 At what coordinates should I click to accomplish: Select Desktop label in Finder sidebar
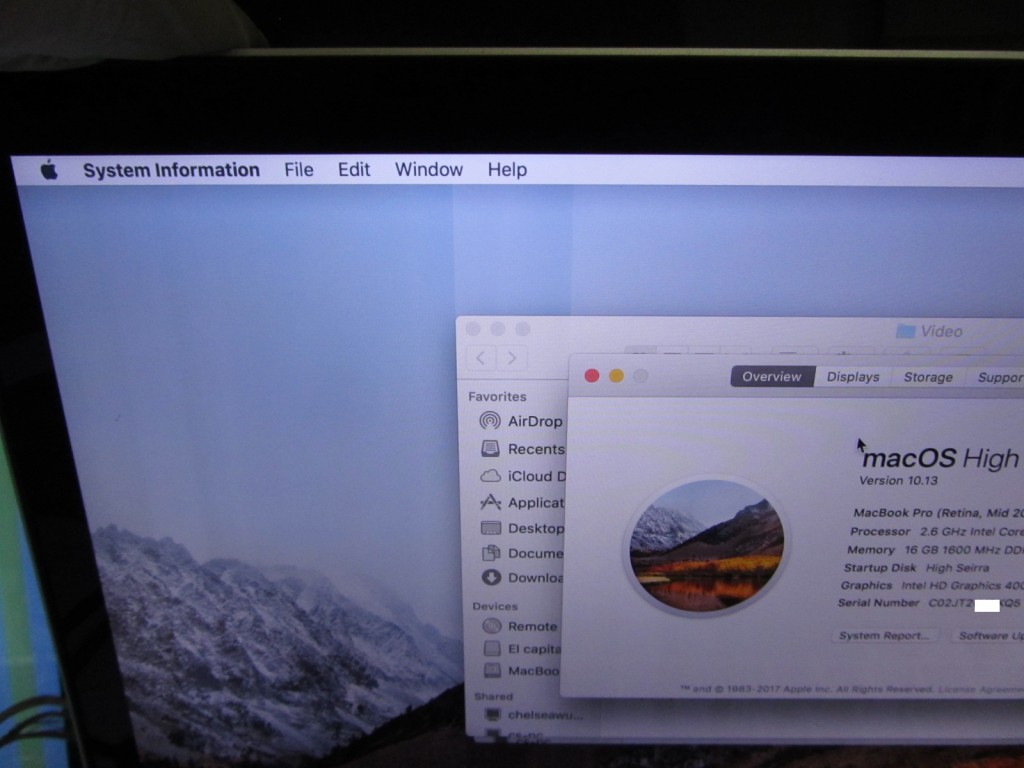536,528
